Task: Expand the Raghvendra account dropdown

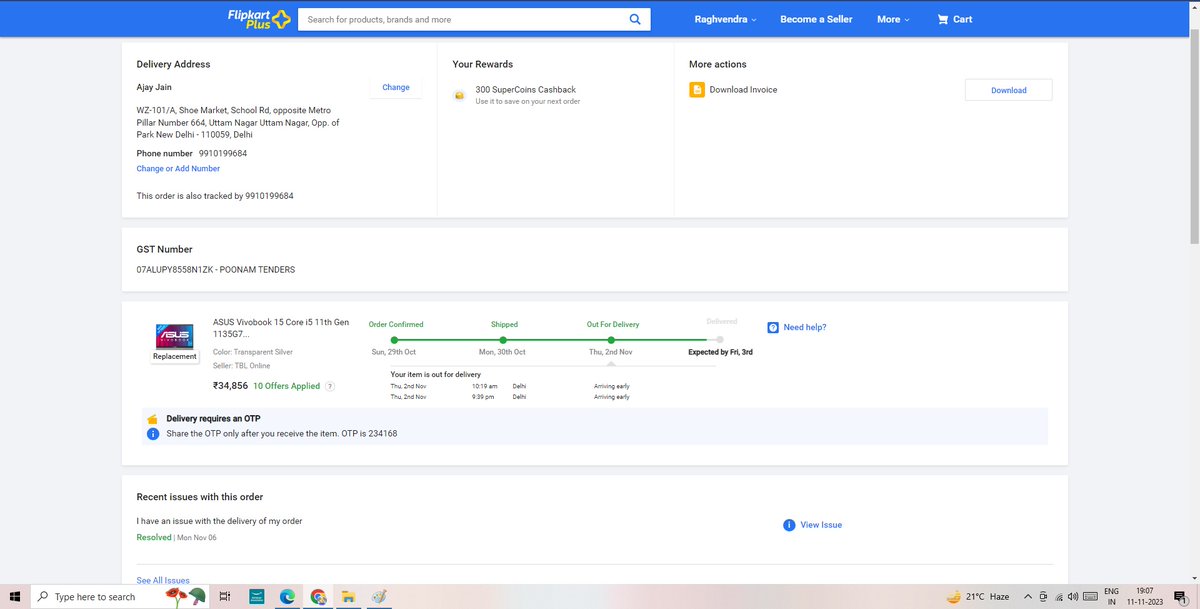Action: [725, 19]
